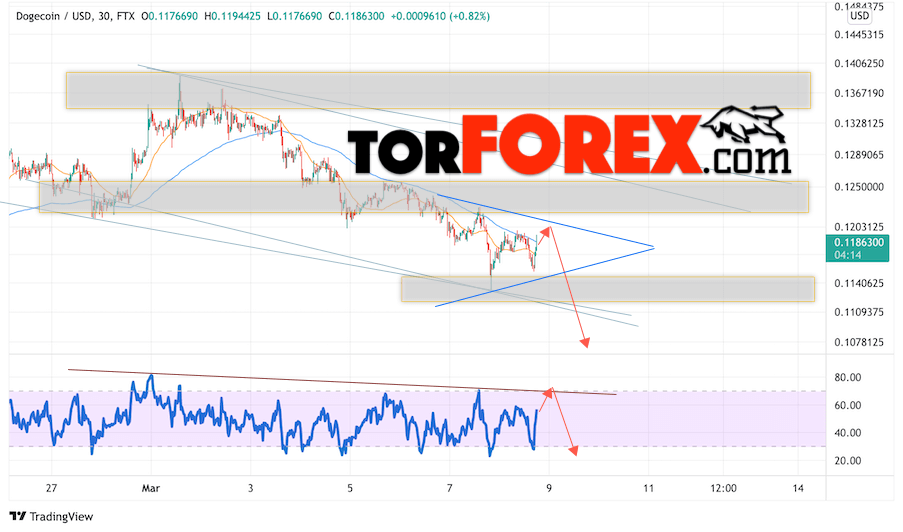Click the Mar label on time axis
The height and width of the screenshot is (532, 903).
pyautogui.click(x=150, y=488)
